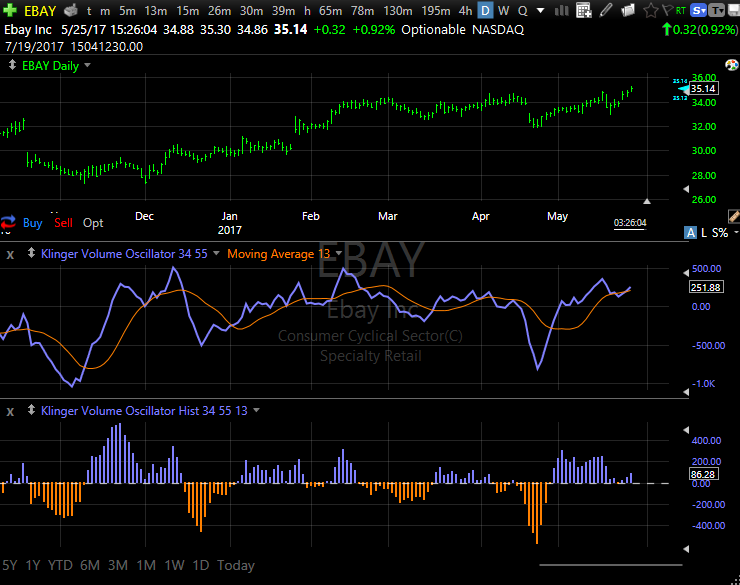Click the red-blue swap arrows beside Buy
Image resolution: width=740 pixels, height=585 pixels.
point(8,222)
